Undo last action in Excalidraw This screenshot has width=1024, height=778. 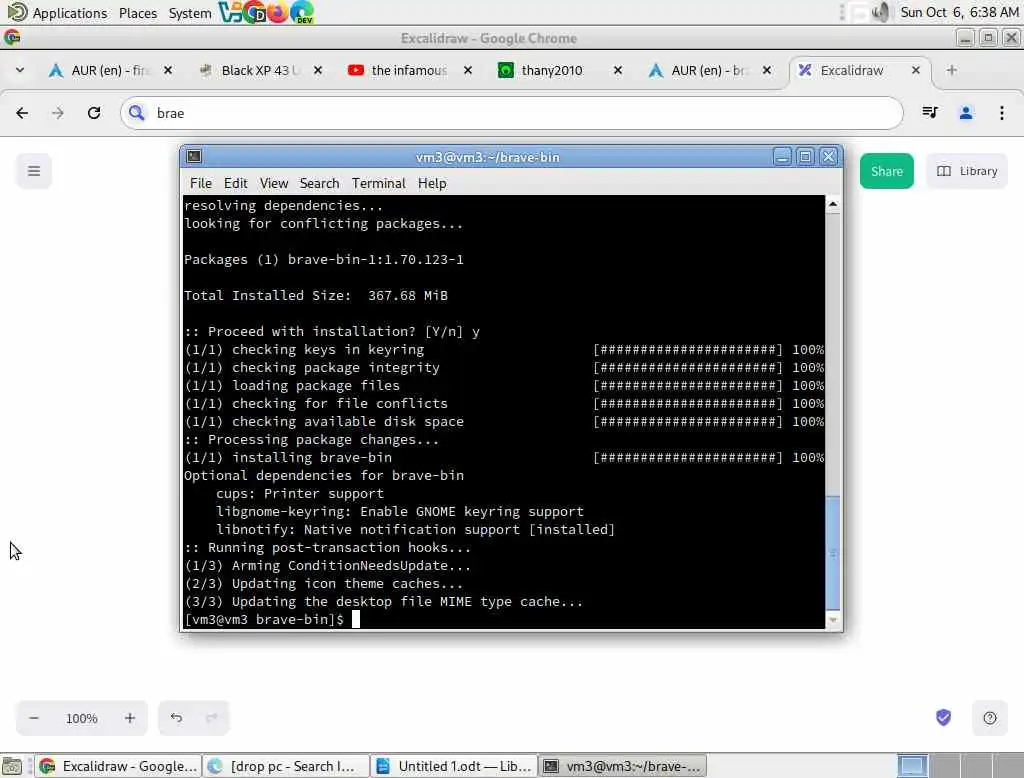pyautogui.click(x=176, y=718)
